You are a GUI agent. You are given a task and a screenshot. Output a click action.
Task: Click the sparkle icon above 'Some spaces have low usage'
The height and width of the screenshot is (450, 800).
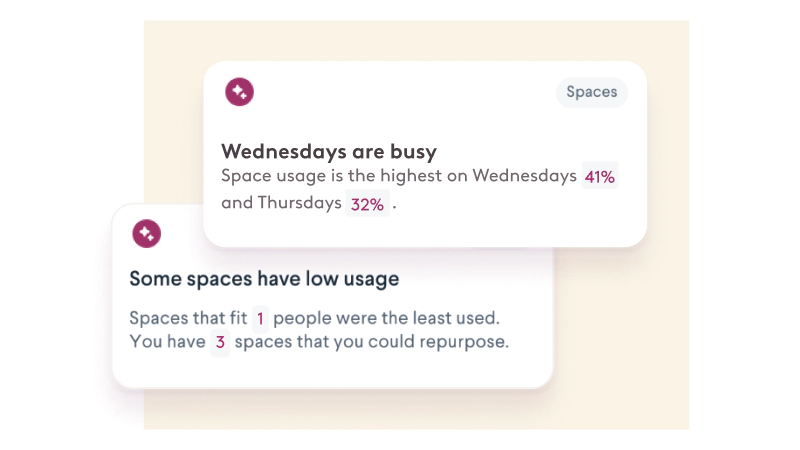click(x=147, y=234)
